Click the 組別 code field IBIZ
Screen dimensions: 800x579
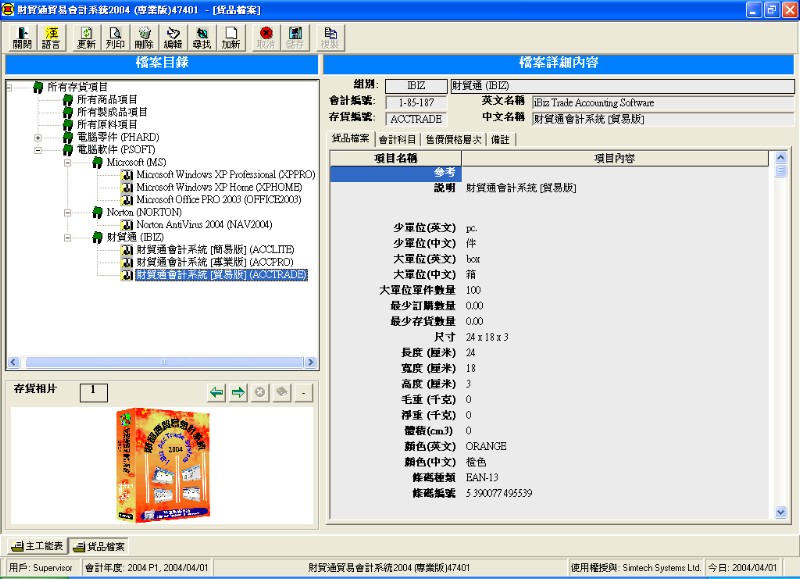pyautogui.click(x=416, y=86)
